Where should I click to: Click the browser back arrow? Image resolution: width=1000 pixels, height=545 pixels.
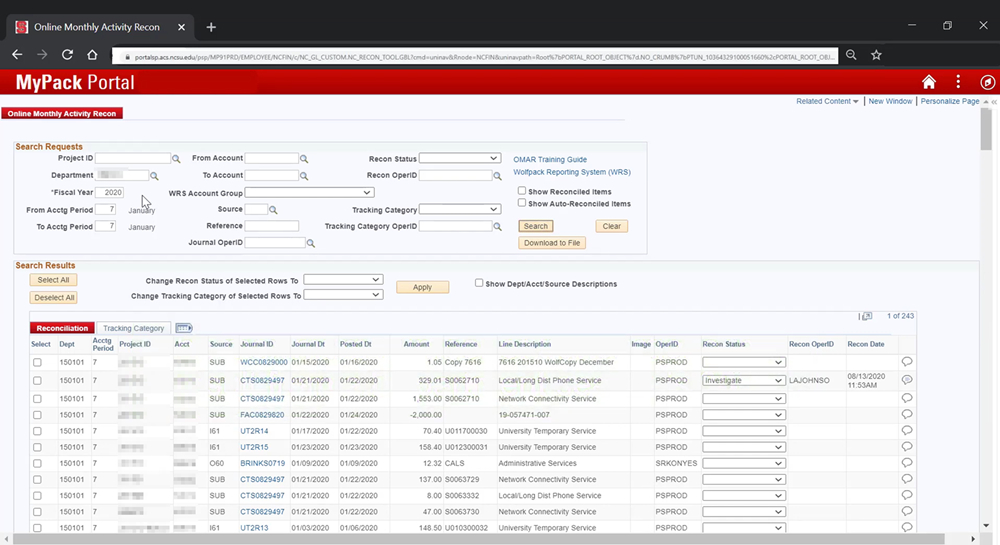coord(17,55)
